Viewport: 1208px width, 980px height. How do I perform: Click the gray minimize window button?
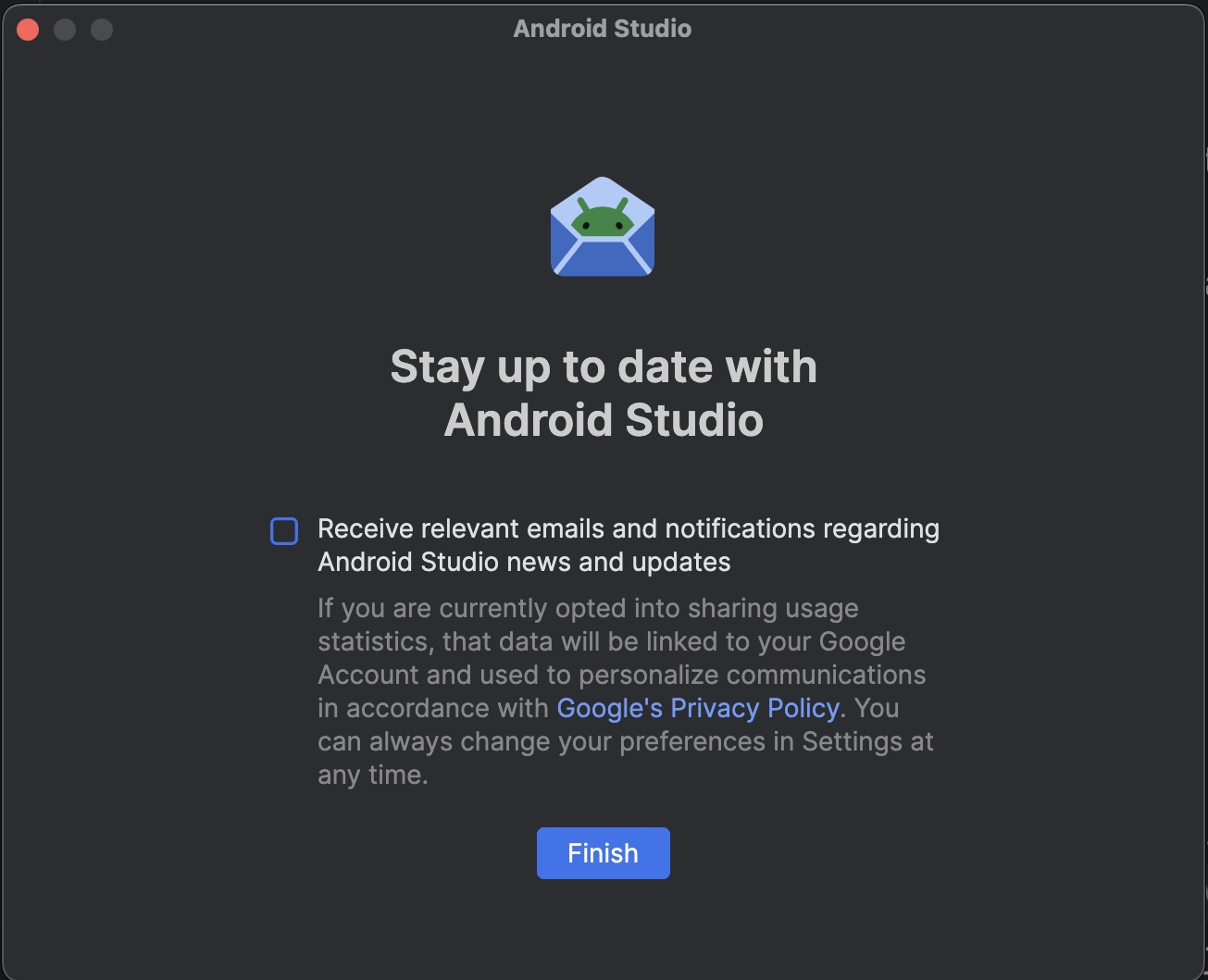point(65,30)
